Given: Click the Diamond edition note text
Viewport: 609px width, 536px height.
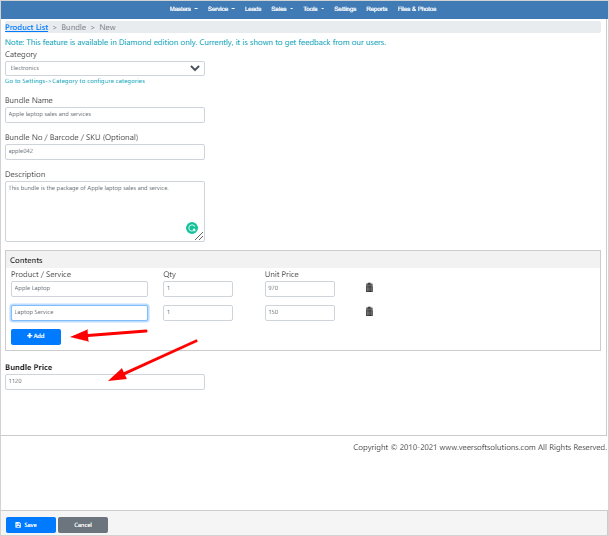Looking at the screenshot, I should click(195, 42).
